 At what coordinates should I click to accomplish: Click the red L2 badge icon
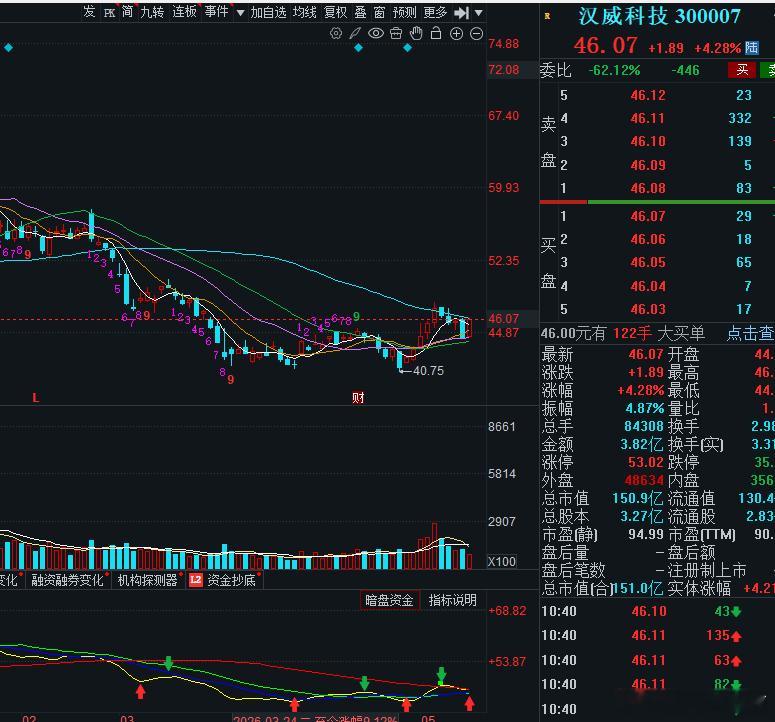click(196, 580)
